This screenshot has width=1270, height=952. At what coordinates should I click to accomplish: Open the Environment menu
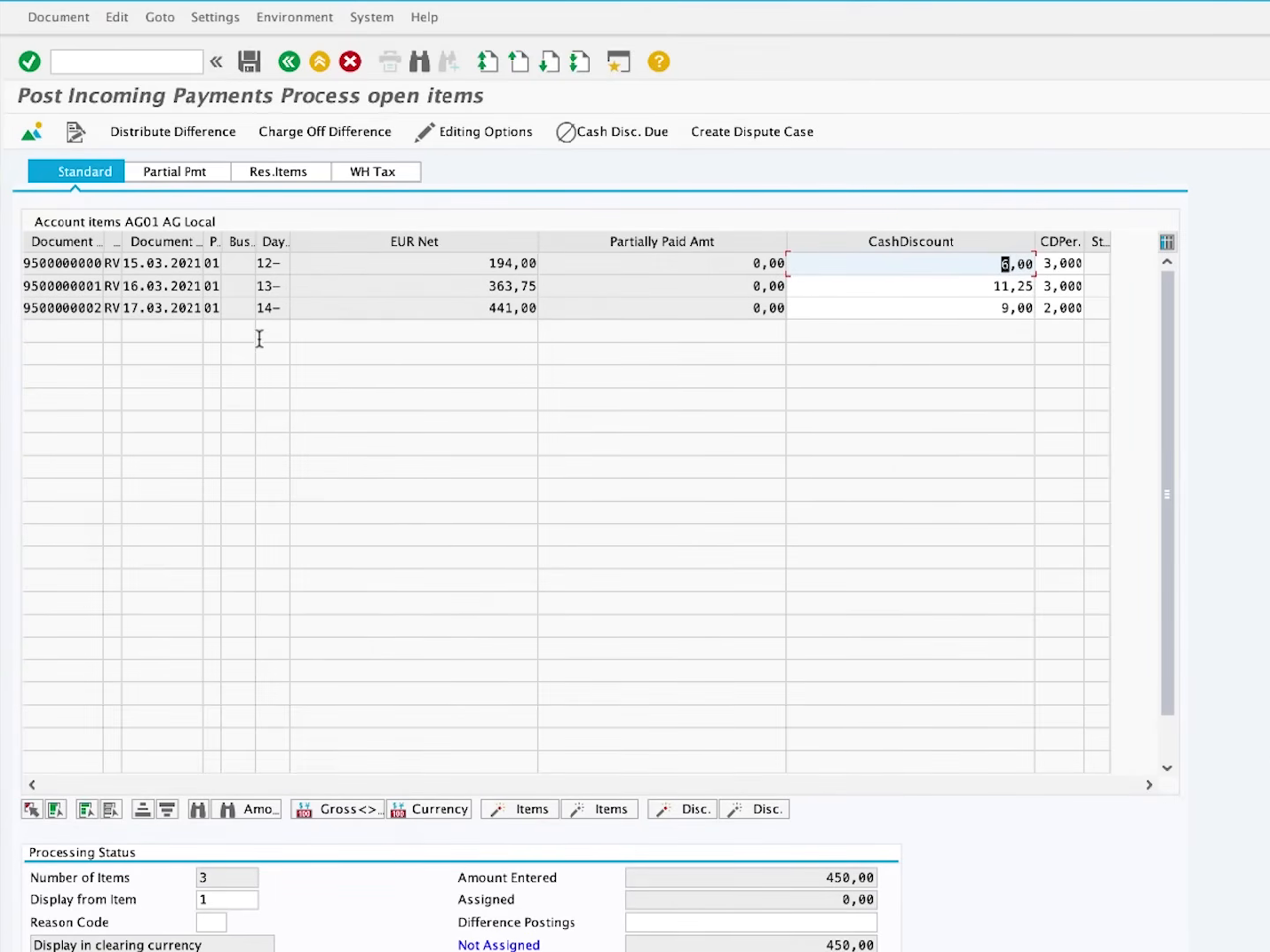295,17
